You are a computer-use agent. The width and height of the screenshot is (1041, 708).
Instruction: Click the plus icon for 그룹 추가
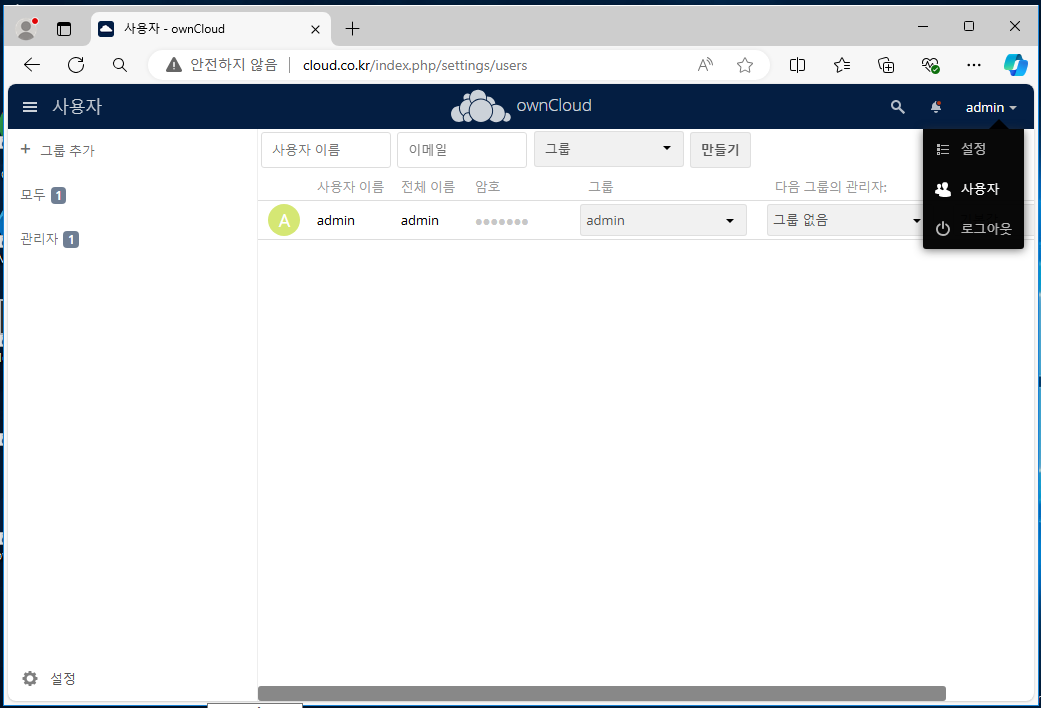(x=25, y=149)
